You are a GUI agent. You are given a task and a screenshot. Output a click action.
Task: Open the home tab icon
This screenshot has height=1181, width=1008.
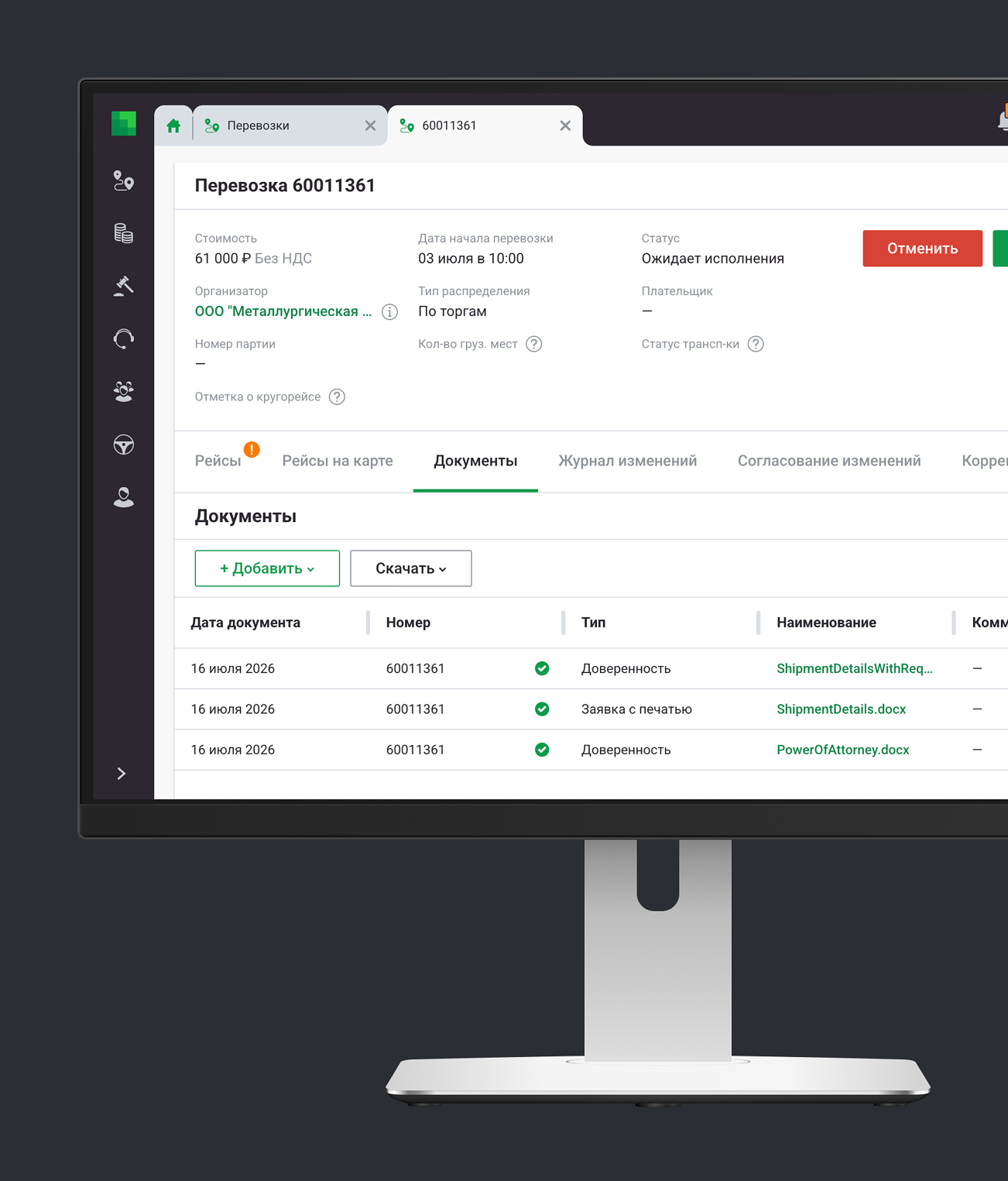tap(173, 125)
